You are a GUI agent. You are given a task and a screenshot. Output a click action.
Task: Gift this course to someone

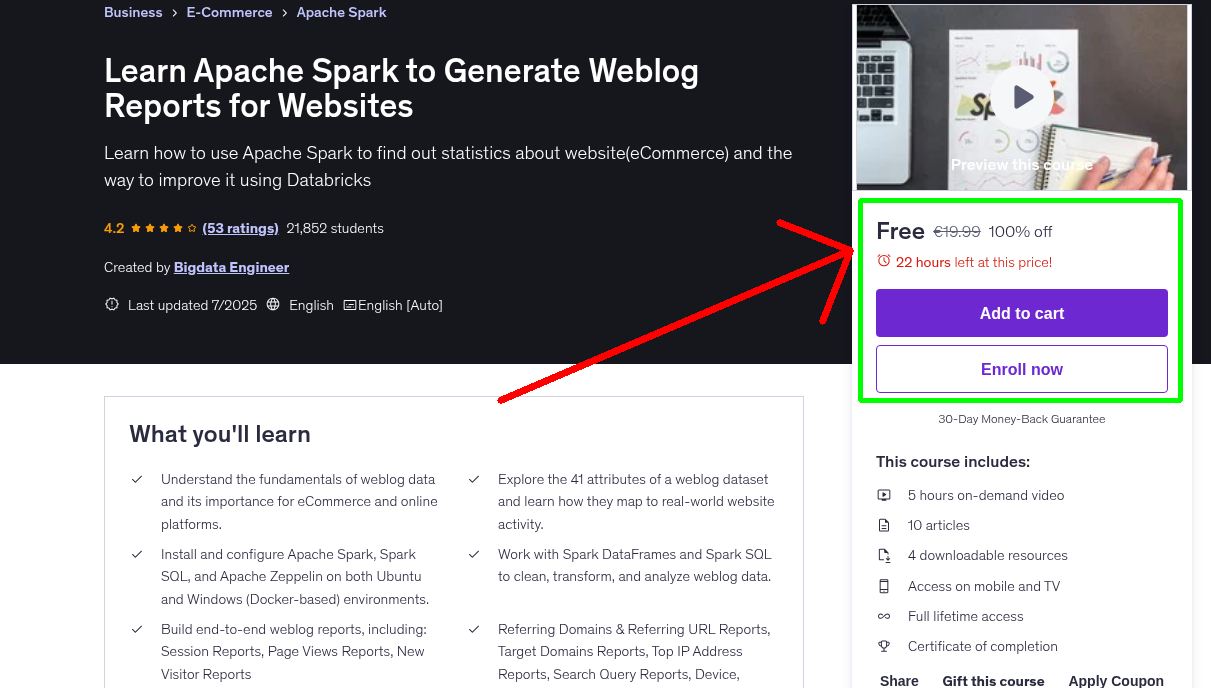[x=993, y=680]
